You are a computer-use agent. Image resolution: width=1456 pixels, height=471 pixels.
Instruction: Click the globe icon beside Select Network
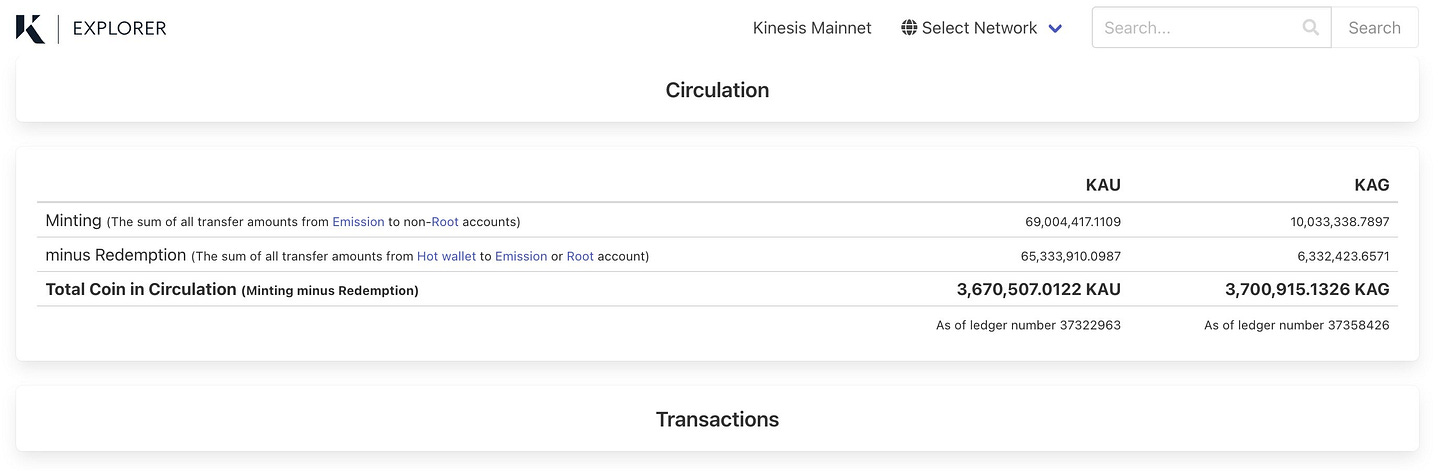[909, 28]
